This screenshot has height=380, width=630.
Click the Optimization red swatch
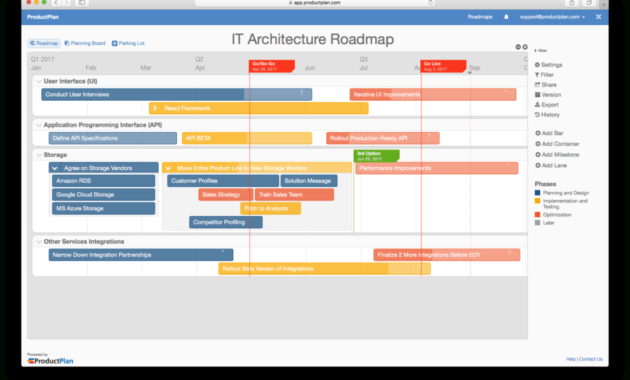coord(537,215)
